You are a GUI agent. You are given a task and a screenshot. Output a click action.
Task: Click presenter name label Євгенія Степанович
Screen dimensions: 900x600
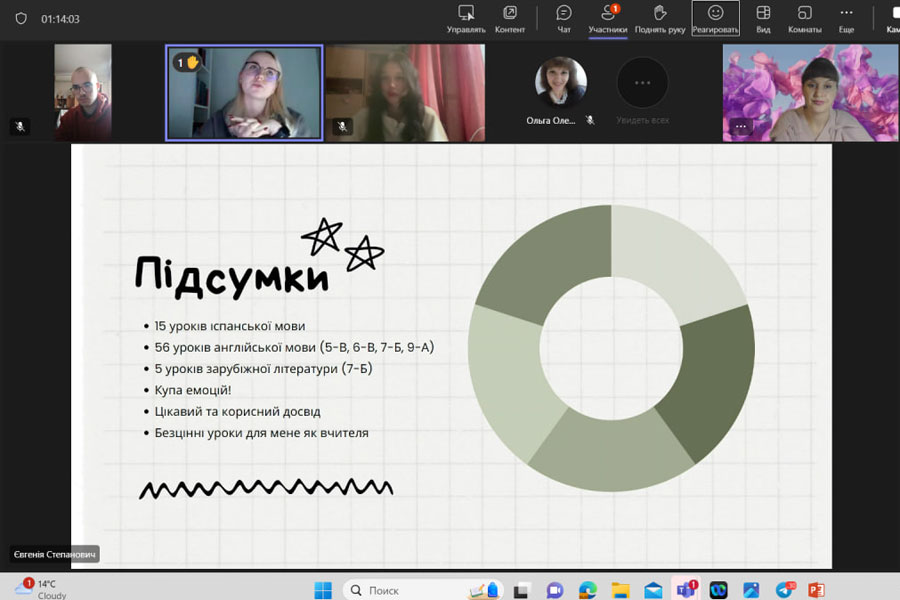55,554
